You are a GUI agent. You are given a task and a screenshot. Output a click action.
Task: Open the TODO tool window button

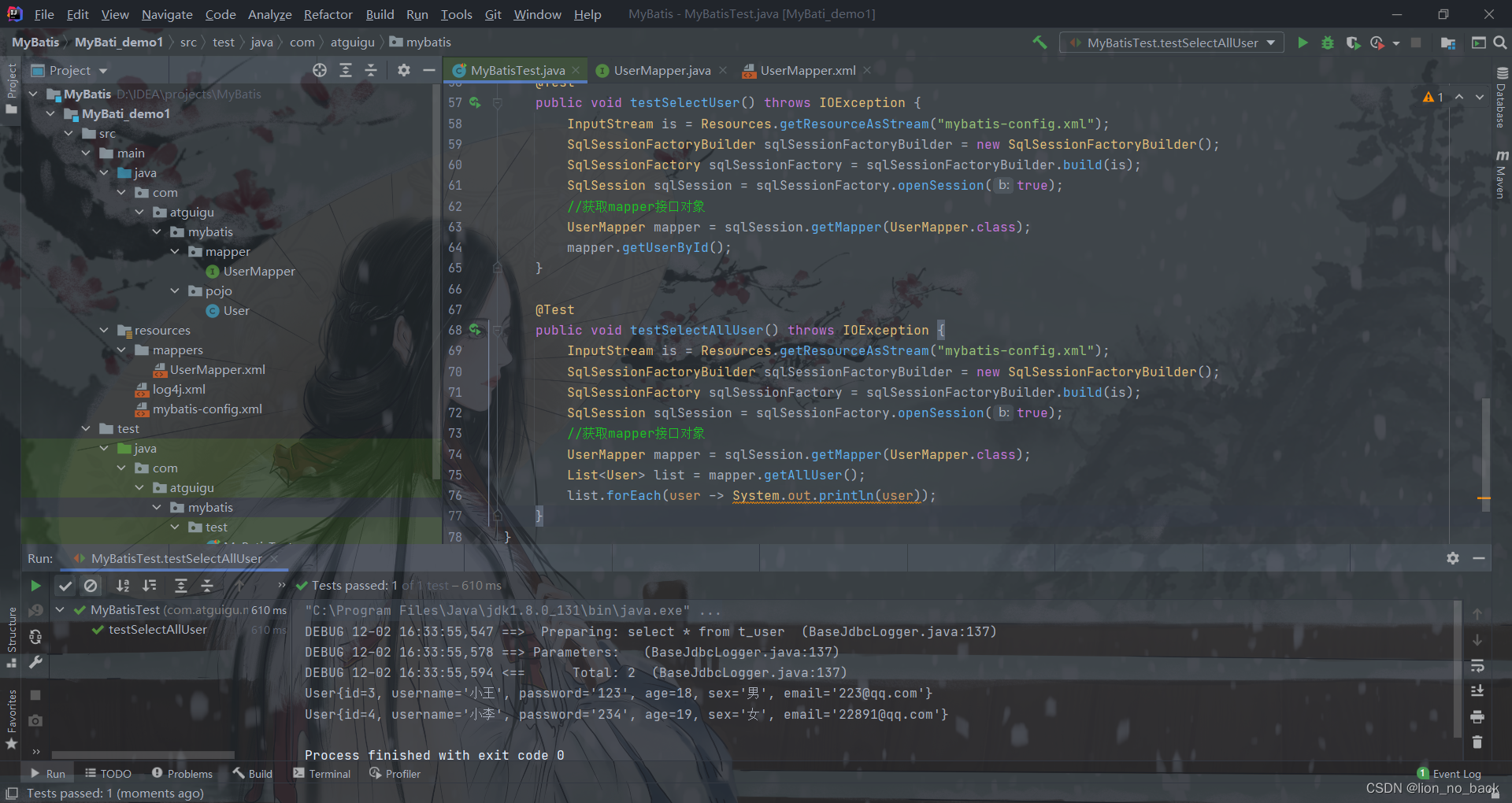coord(108,774)
